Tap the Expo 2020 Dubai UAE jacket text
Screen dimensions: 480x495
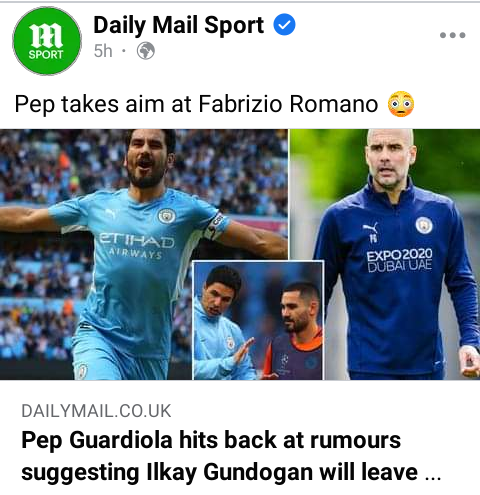[399, 260]
